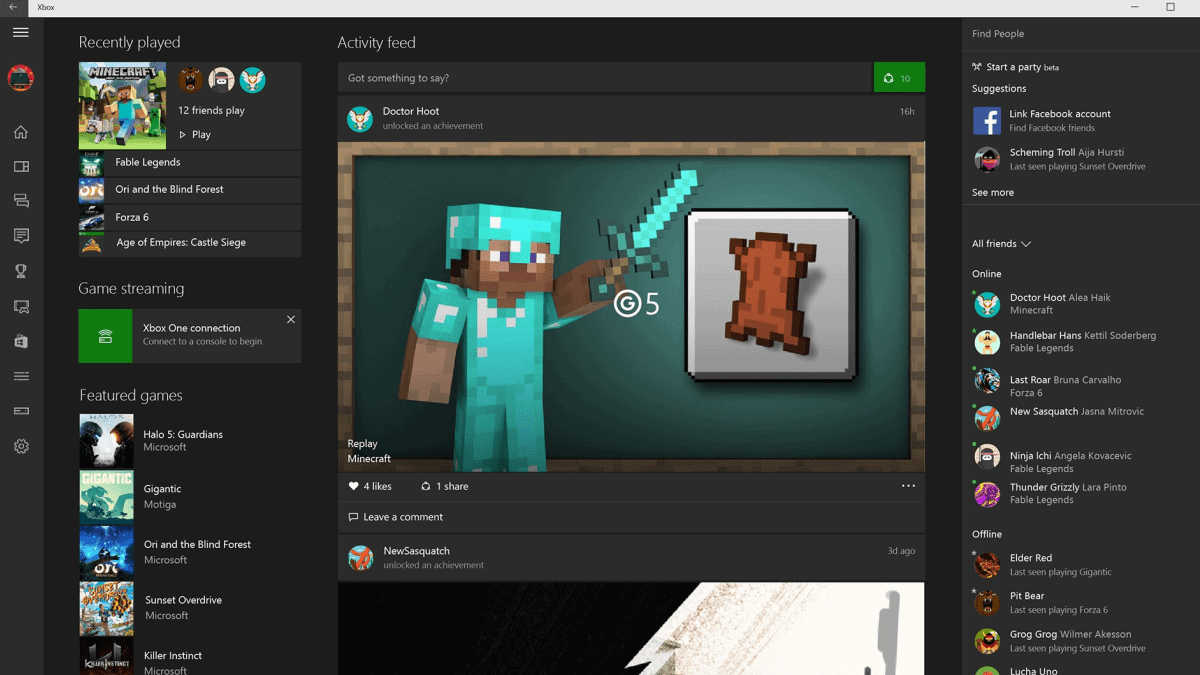Click green Xbox One connection console icon

click(105, 336)
